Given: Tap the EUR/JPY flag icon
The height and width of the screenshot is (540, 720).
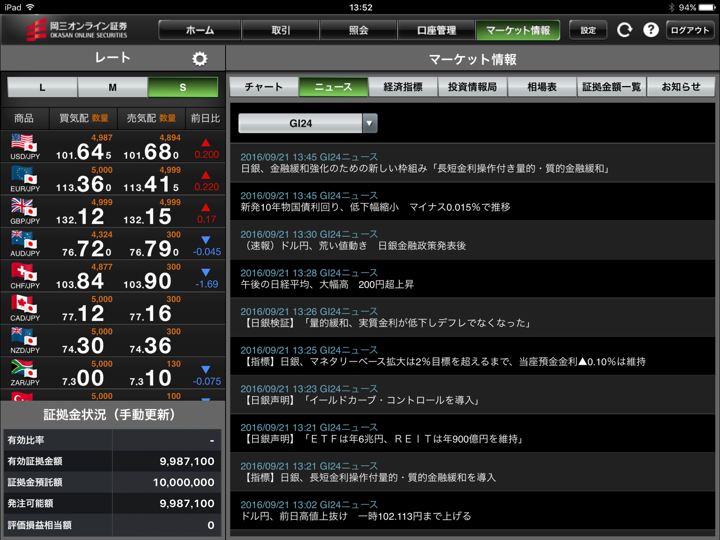Looking at the screenshot, I should pyautogui.click(x=23, y=177).
